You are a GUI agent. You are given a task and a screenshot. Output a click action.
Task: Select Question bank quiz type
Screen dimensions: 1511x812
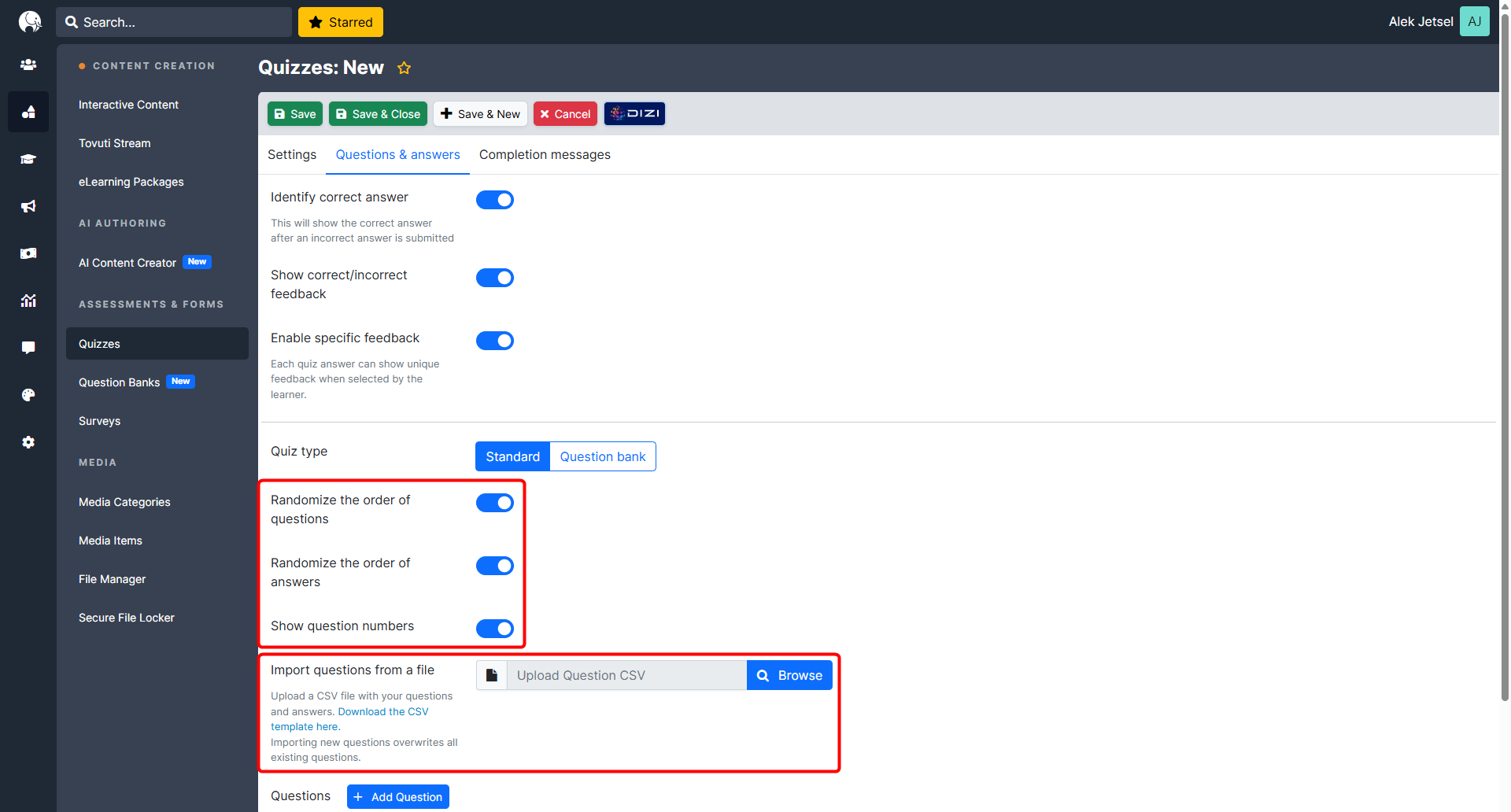tap(603, 456)
